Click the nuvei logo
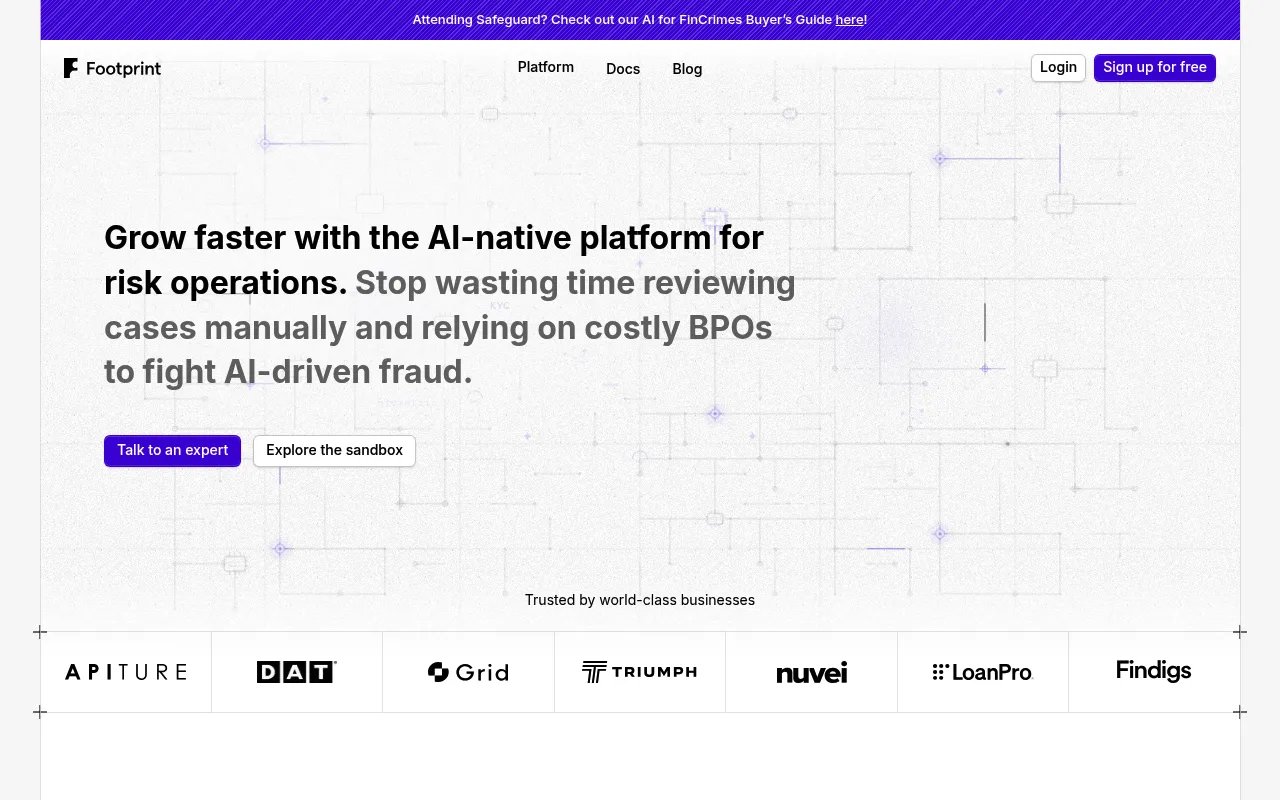 [x=811, y=673]
